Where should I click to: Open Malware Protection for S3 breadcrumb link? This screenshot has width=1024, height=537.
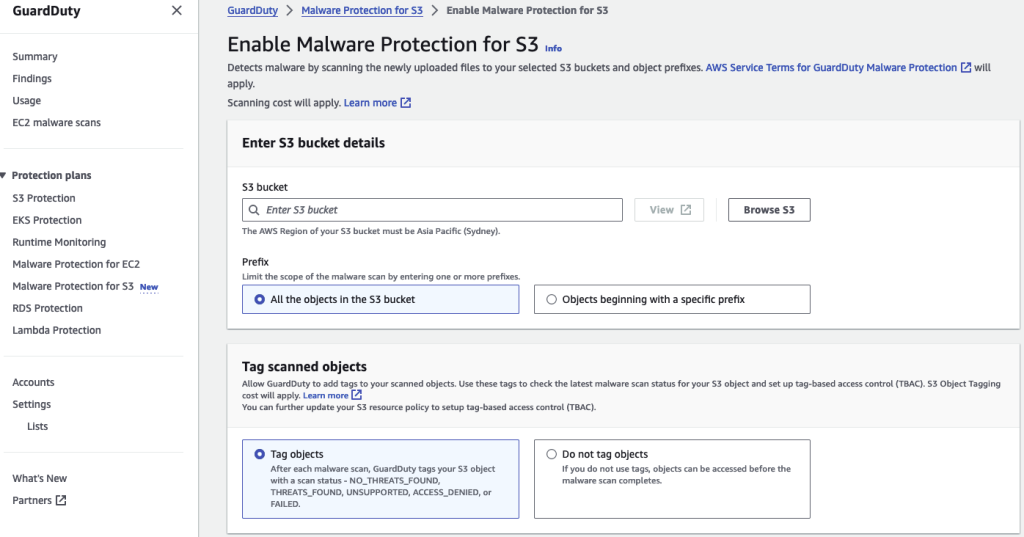pyautogui.click(x=362, y=10)
